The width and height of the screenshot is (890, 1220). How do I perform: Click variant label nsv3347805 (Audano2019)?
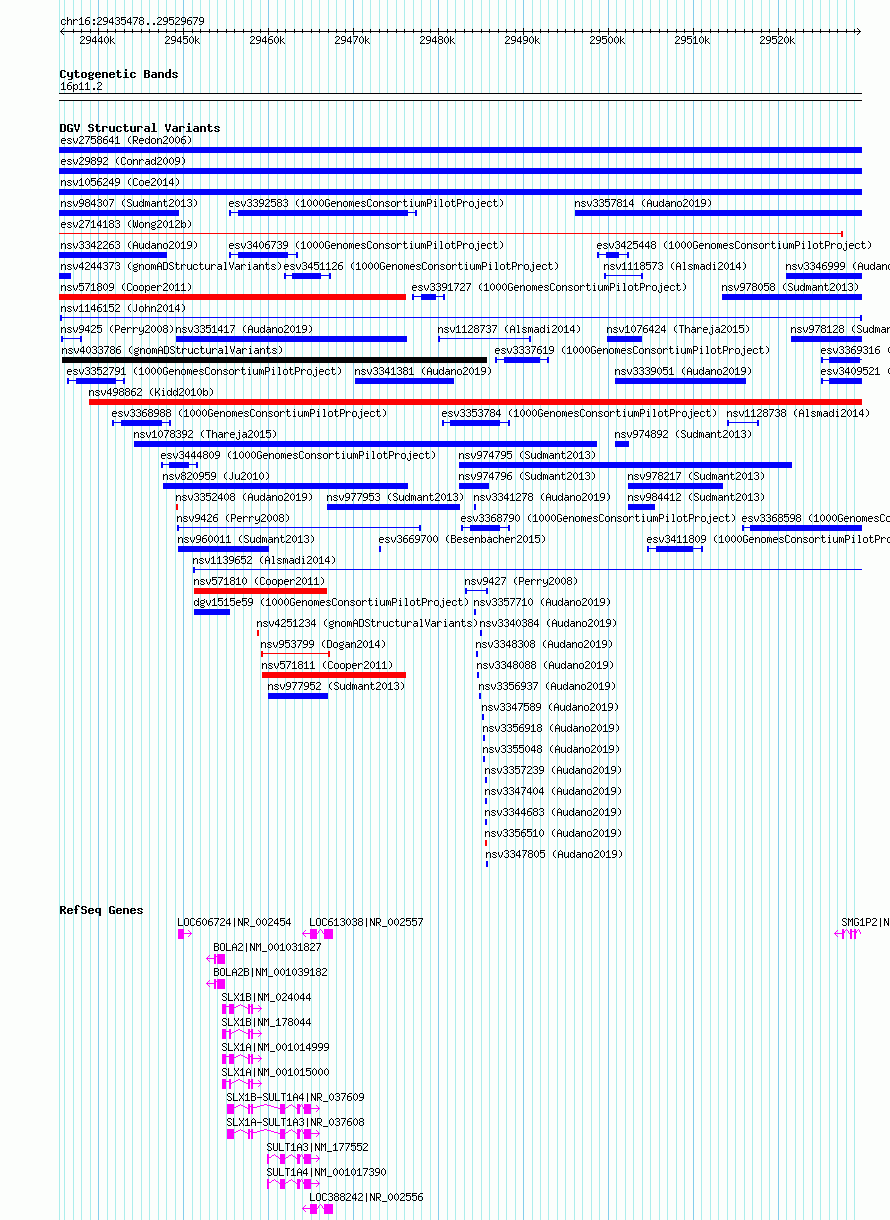pyautogui.click(x=555, y=854)
